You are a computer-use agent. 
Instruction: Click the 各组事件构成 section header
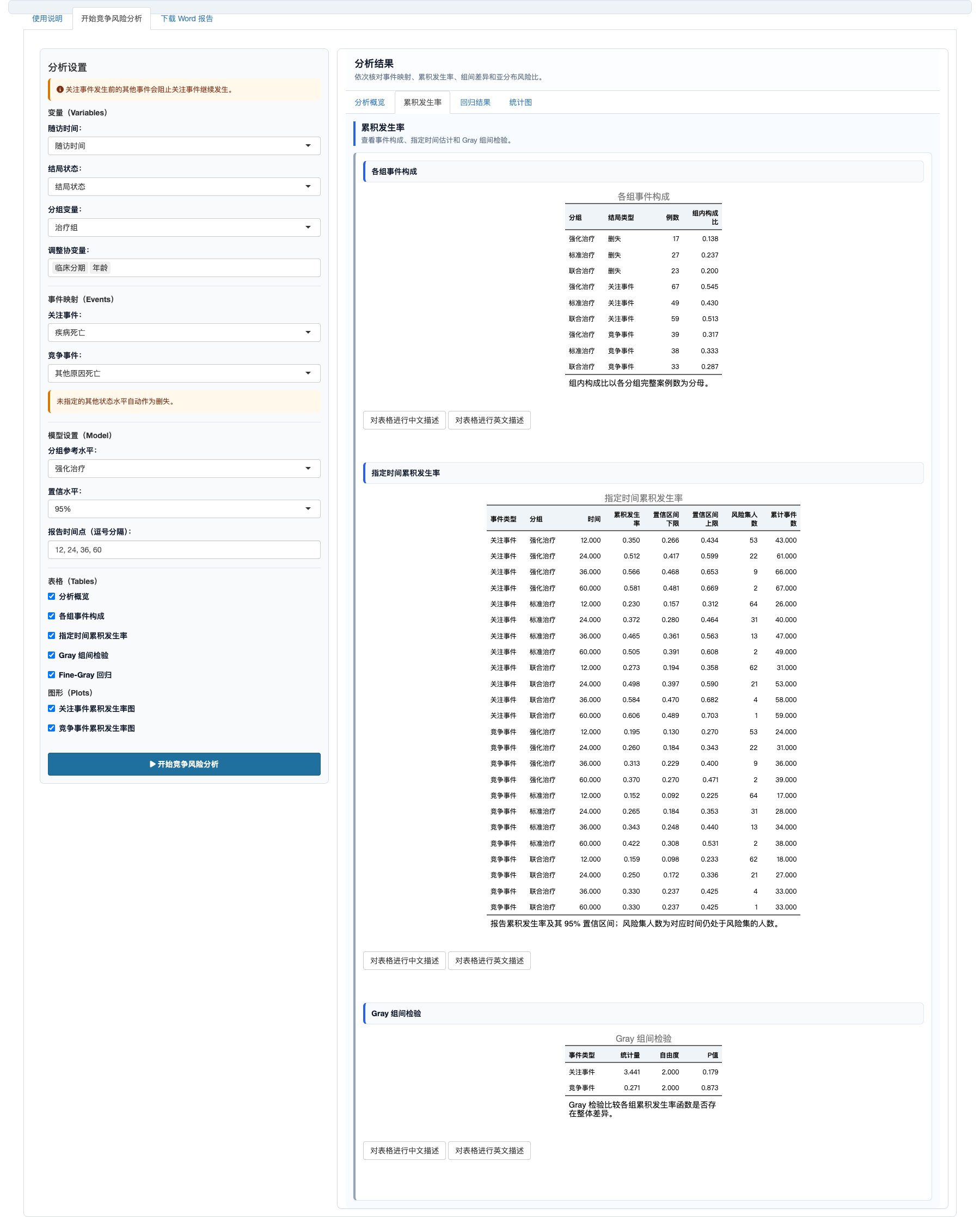tap(644, 171)
